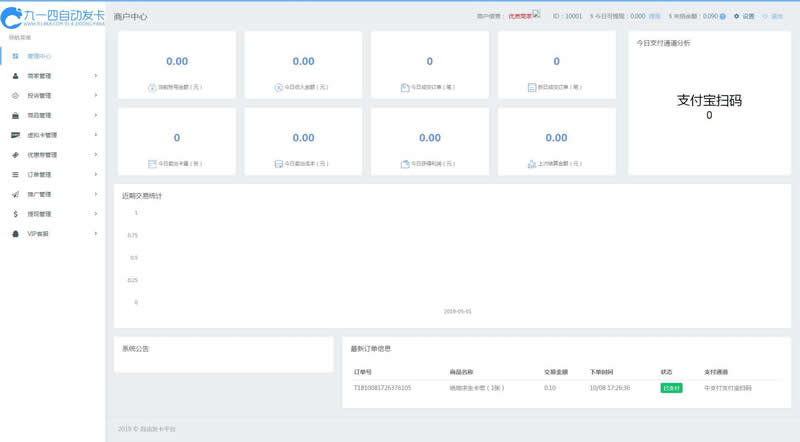The image size is (800, 442).
Task: Click the QQ penguin icon for VIP客服
Action: tap(15, 234)
